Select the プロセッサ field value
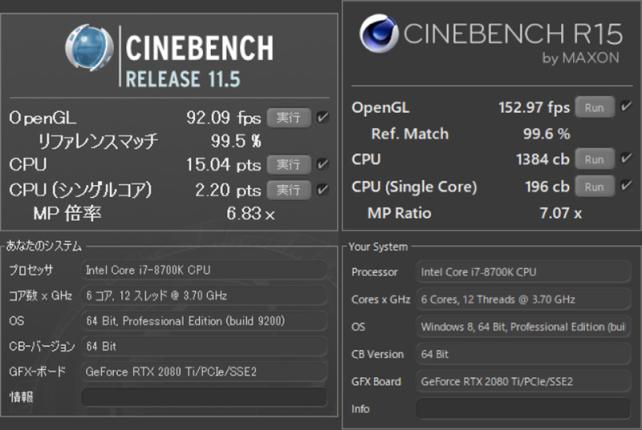 (203, 270)
